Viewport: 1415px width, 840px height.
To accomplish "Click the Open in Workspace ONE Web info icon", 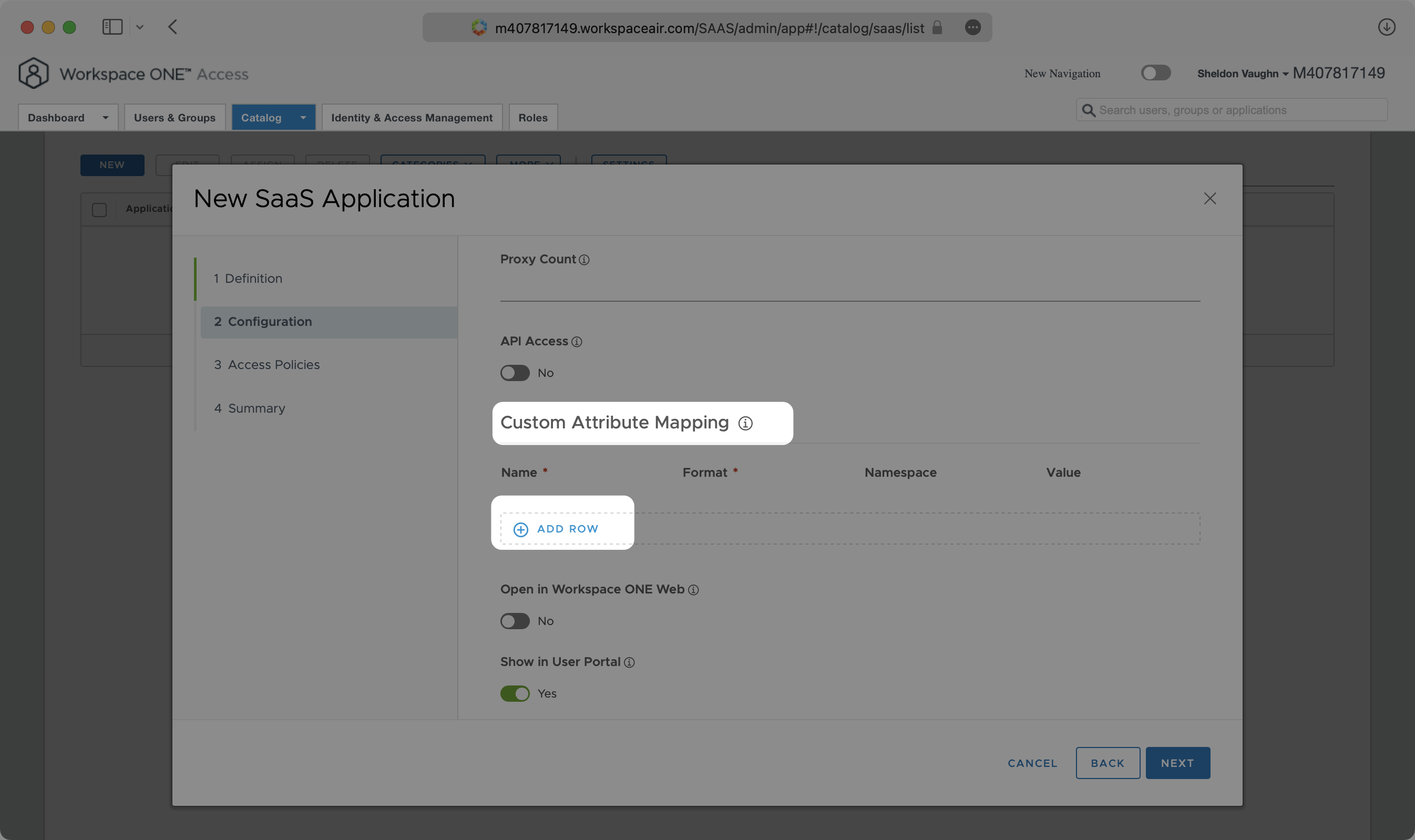I will point(693,590).
